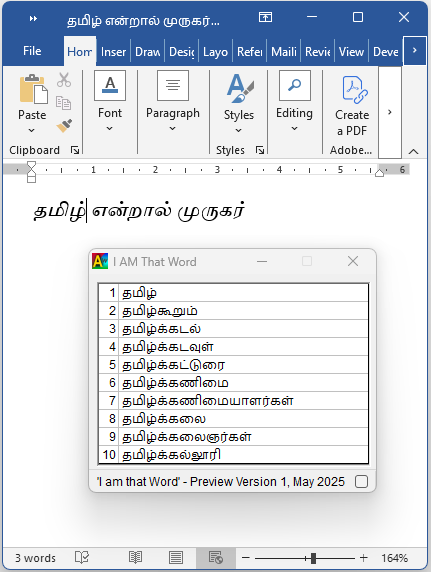The width and height of the screenshot is (431, 572).
Task: Open the Create a PDF Adobe tool
Action: coord(352,106)
